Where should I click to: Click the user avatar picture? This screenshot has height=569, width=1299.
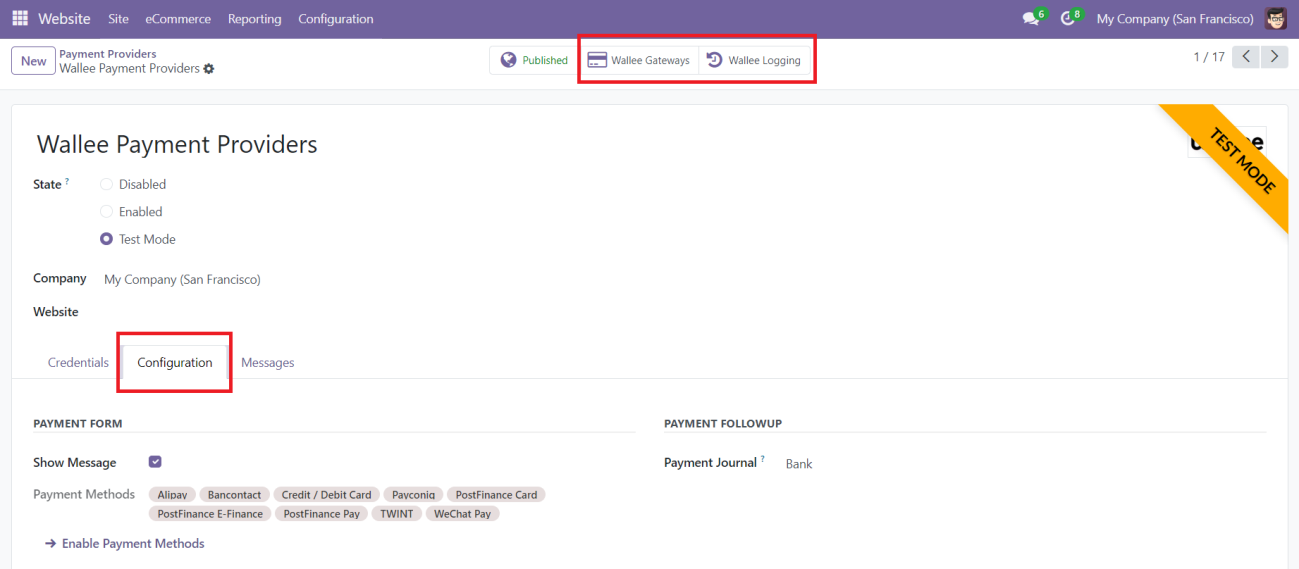pyautogui.click(x=1275, y=19)
